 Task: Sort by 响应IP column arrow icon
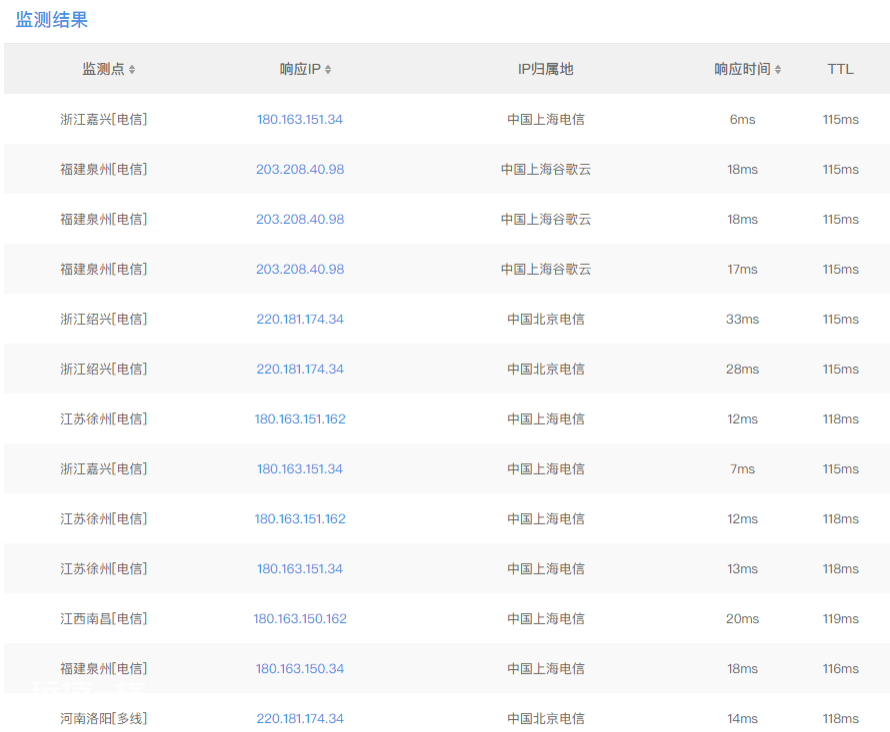coord(328,69)
